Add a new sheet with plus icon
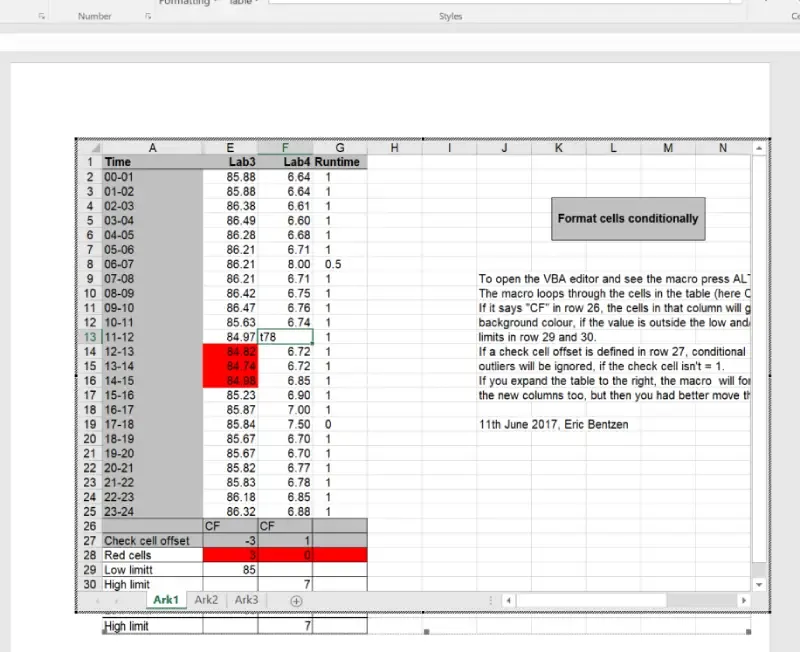The image size is (800, 652). coord(296,601)
